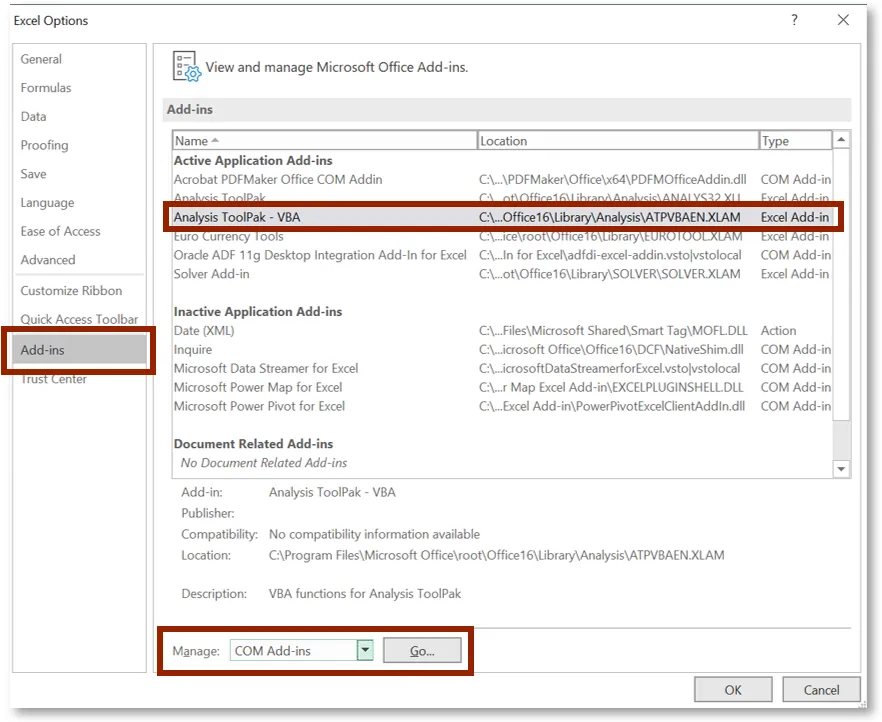Sort add-ins by the Location column header
The width and height of the screenshot is (882, 722).
point(617,141)
